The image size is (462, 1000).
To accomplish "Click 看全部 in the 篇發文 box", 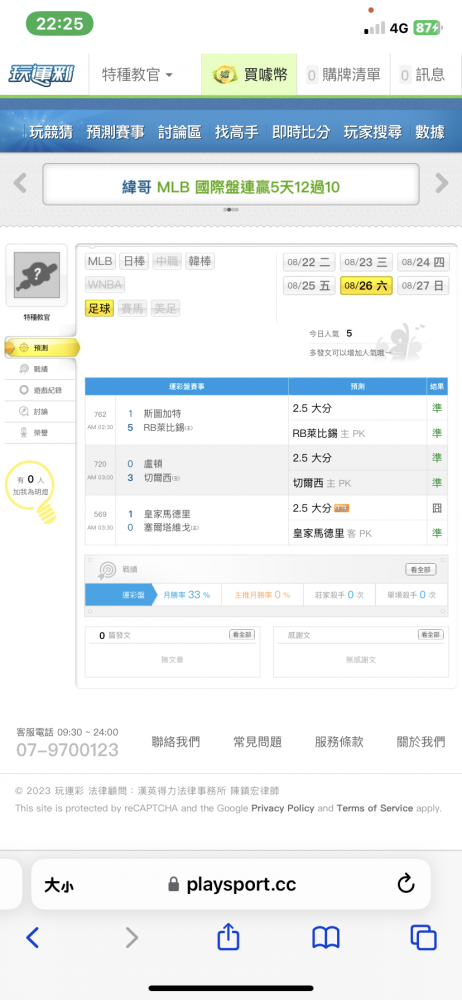I will point(242,635).
